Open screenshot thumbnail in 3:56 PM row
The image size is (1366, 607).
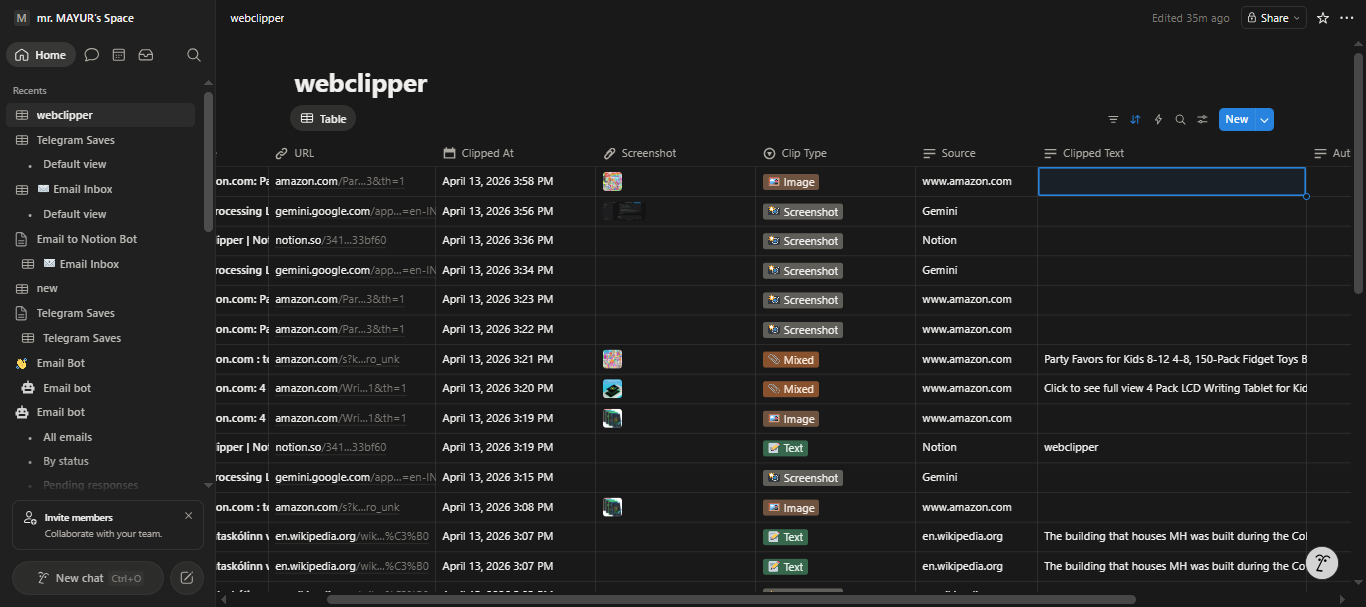pyautogui.click(x=624, y=211)
